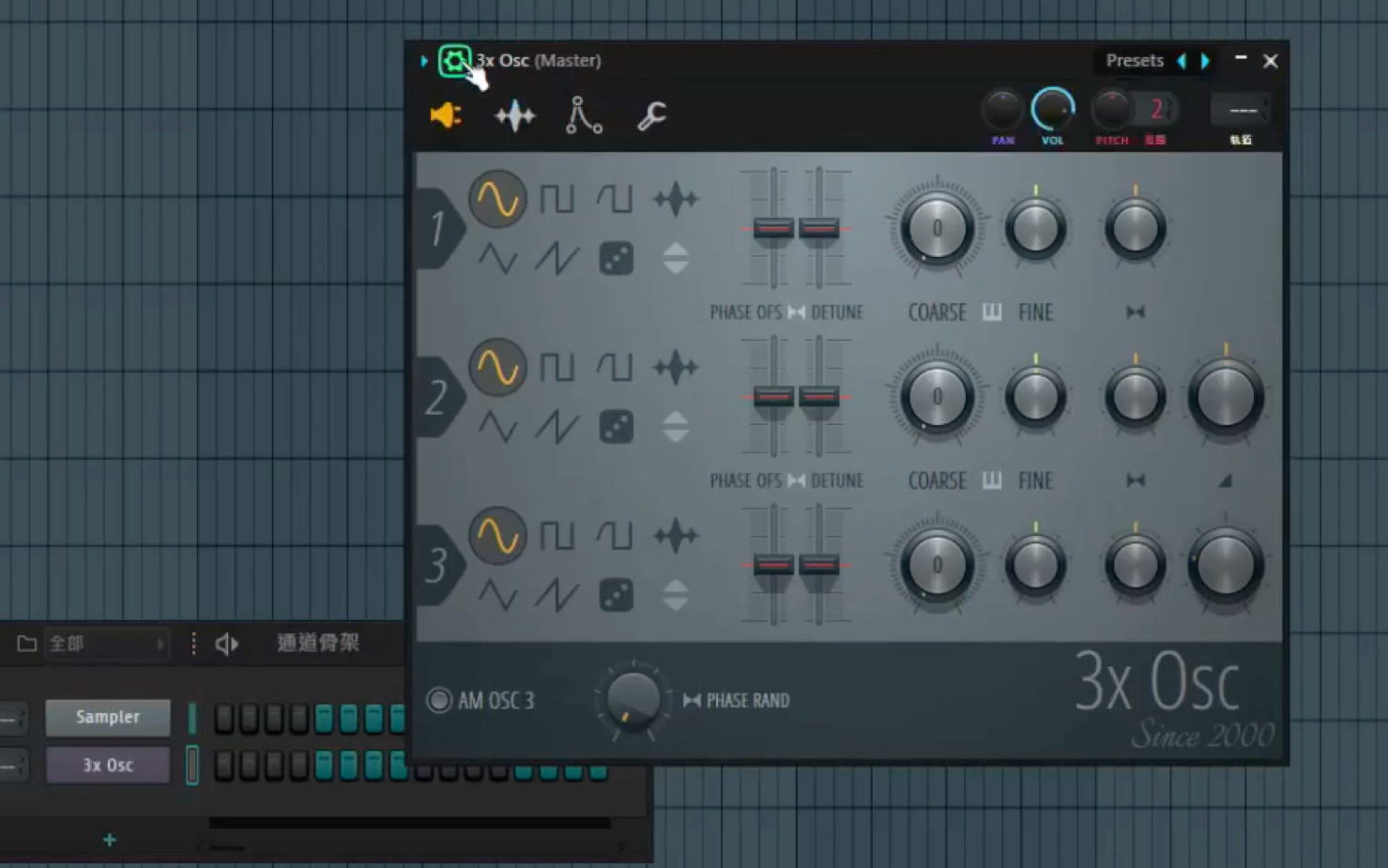
Task: Select triangle wave for oscillator 1
Action: 497,258
